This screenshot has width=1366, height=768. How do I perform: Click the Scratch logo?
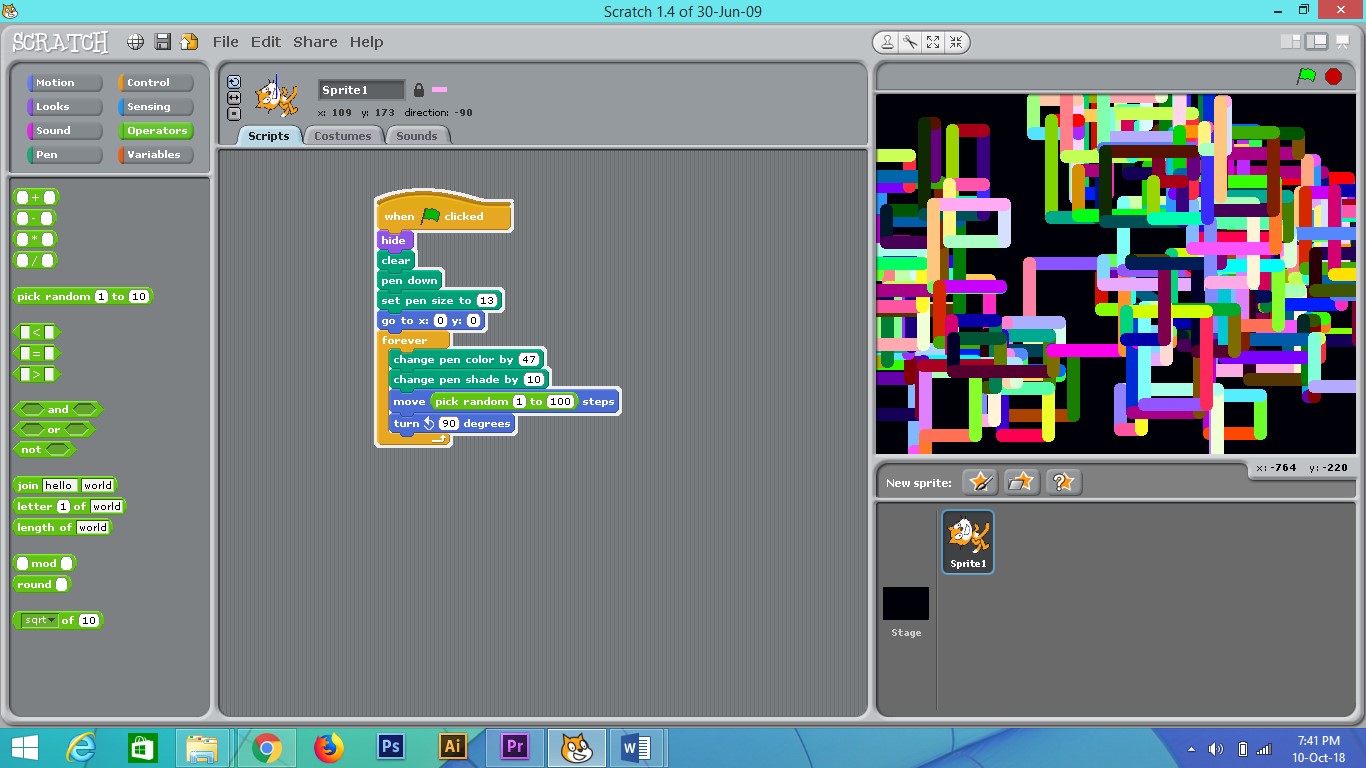pos(60,42)
